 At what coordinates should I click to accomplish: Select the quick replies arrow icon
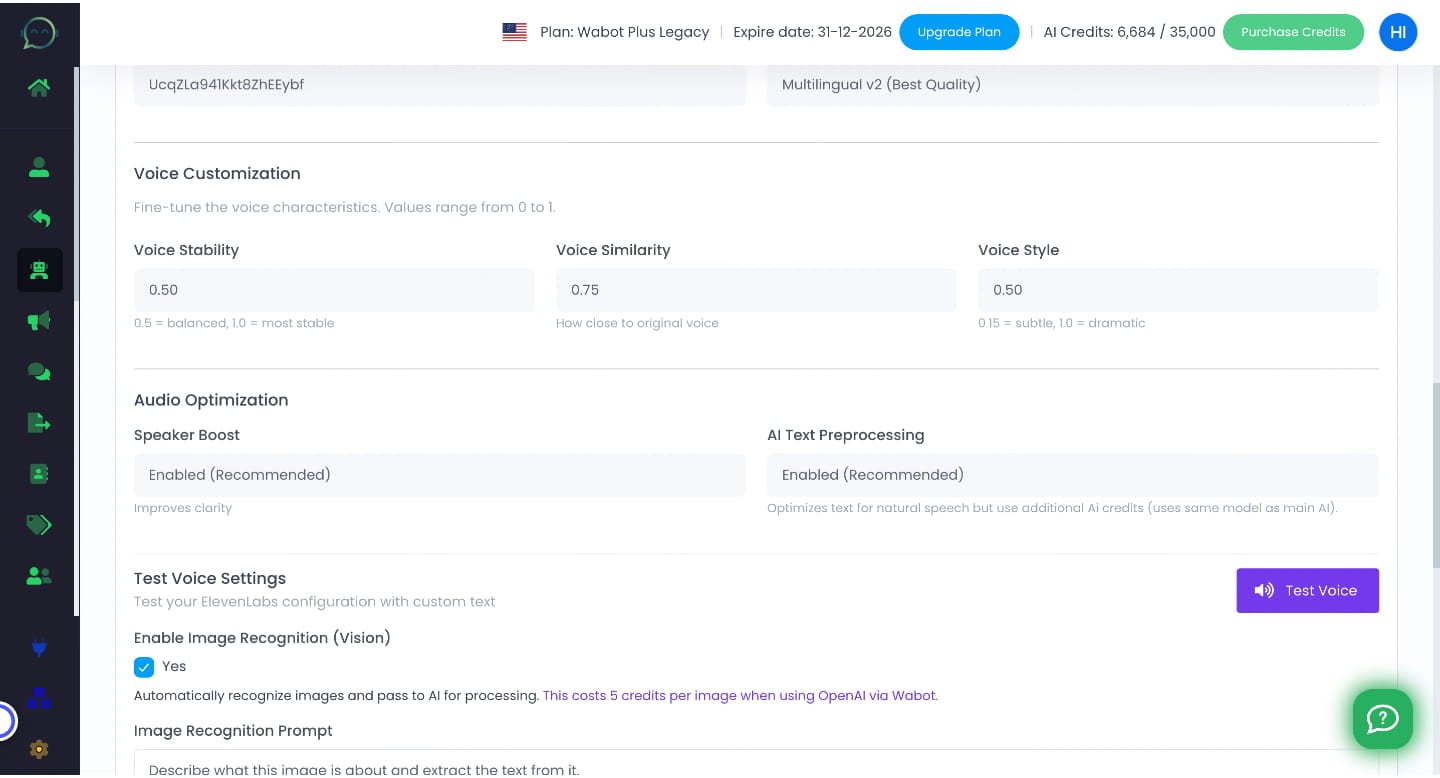pyautogui.click(x=39, y=218)
